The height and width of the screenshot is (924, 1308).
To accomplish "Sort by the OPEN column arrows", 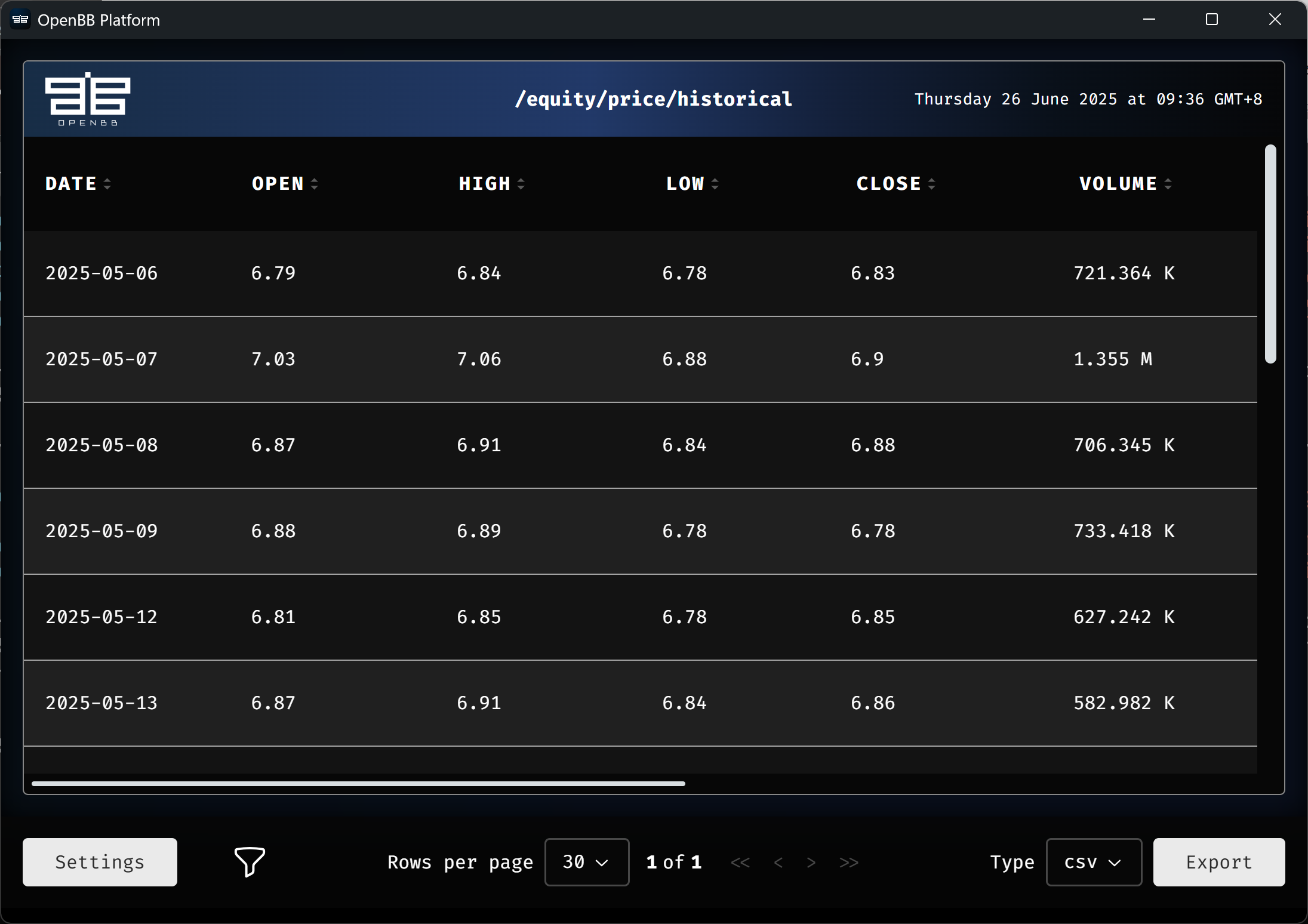I will click(x=315, y=184).
